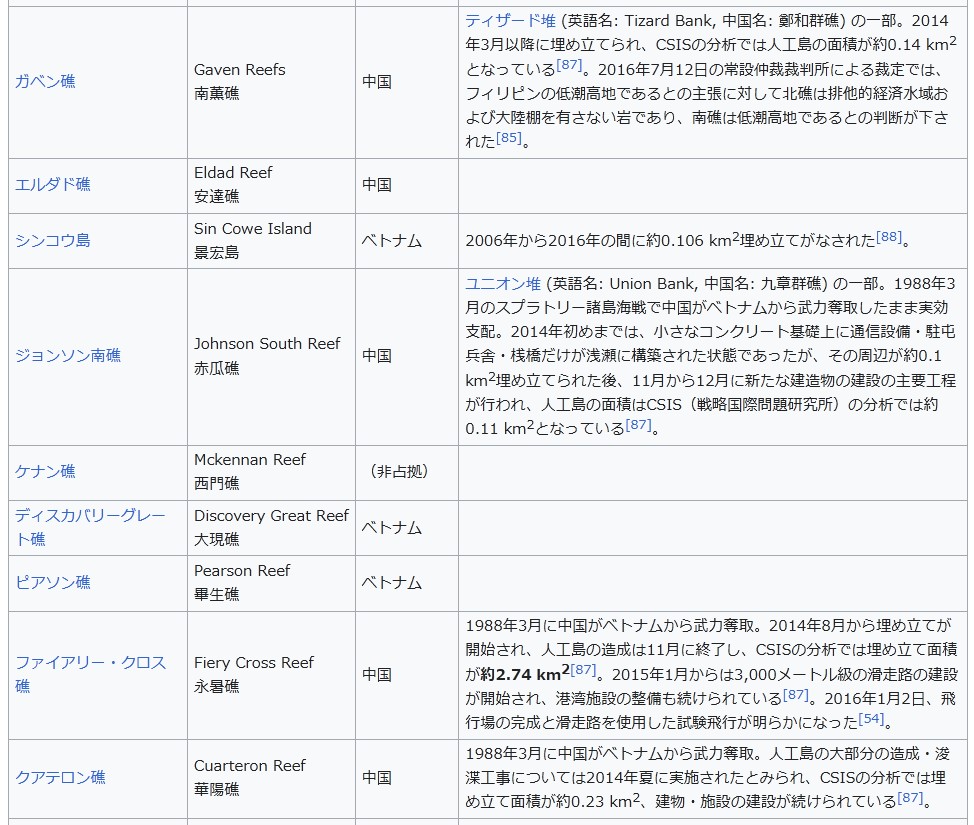This screenshot has height=825, width=974.
Task: Click reference [87] in Johnson South Reef row
Action: point(639,424)
